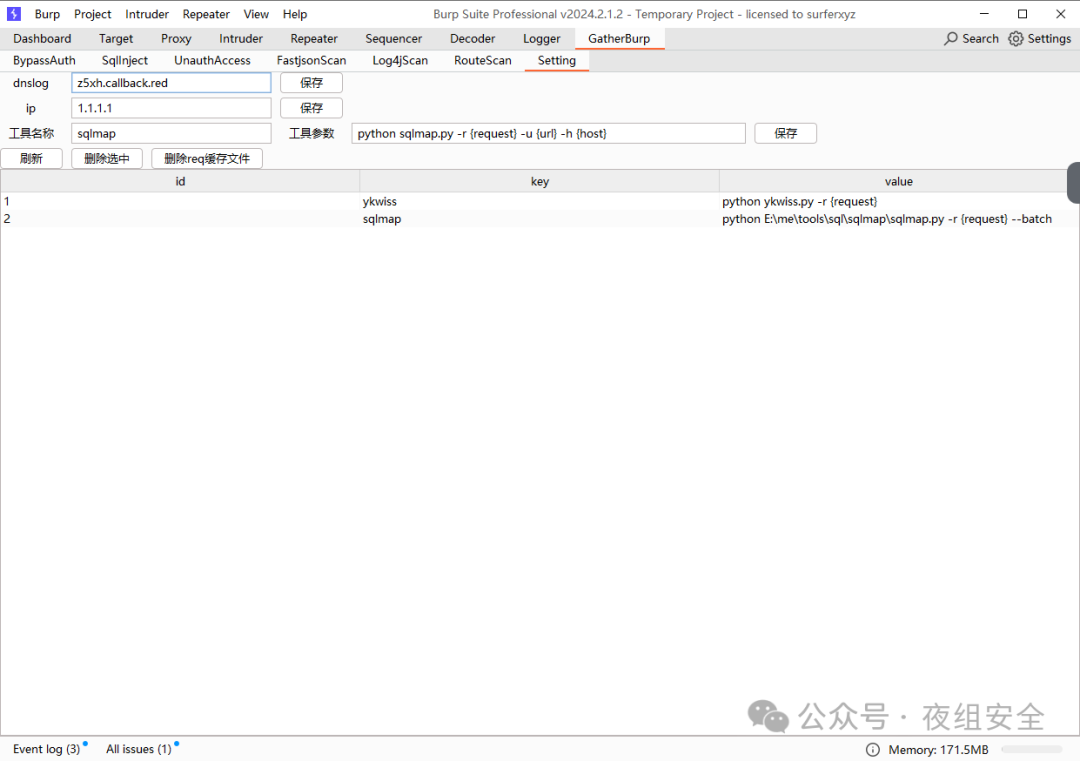Viewport: 1080px width, 761px height.
Task: Open the Event log panel
Action: [x=46, y=749]
